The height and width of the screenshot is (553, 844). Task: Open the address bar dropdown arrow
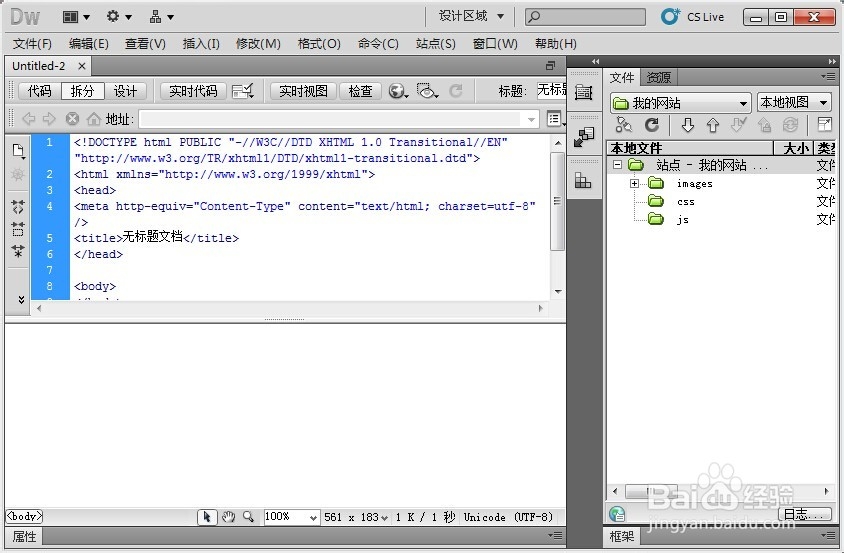pos(531,119)
